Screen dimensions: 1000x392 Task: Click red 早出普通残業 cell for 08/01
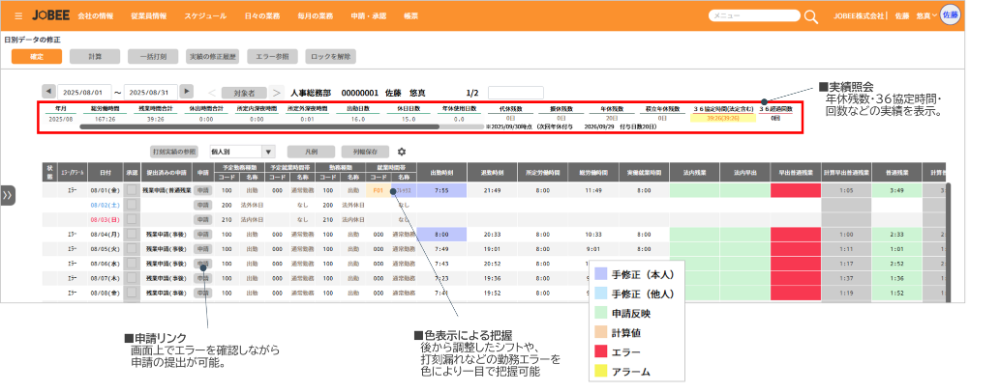(x=795, y=190)
